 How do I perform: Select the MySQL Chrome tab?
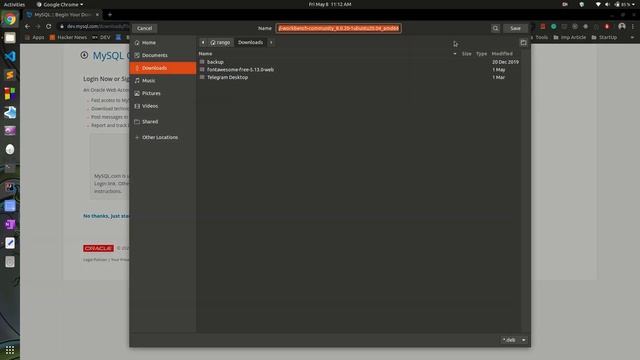click(63, 15)
